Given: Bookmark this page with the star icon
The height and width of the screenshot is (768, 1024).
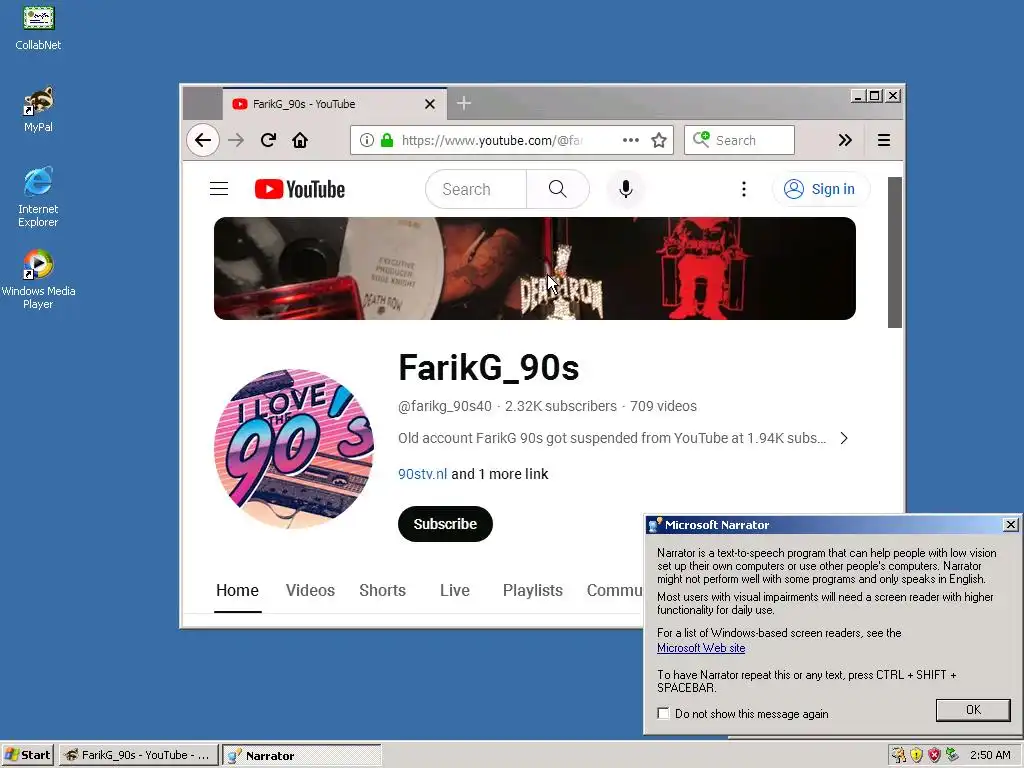Looking at the screenshot, I should (659, 140).
